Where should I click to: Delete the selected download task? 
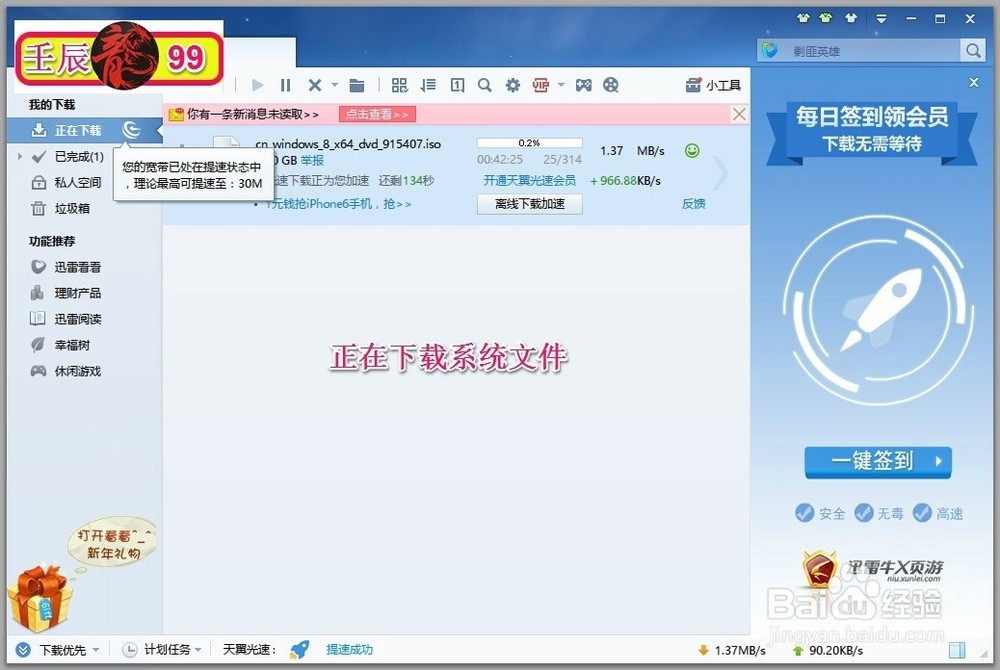[314, 85]
